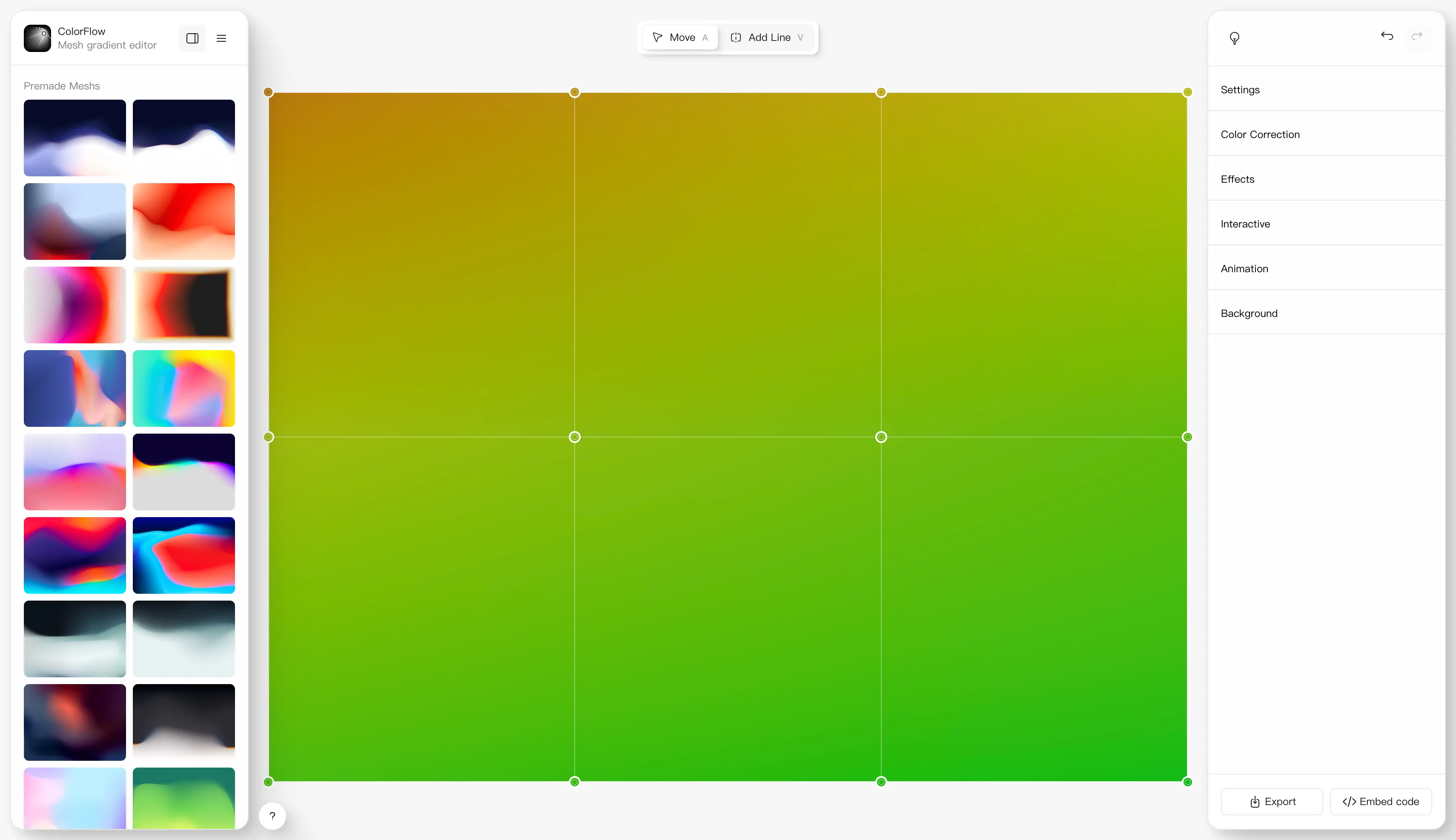Click the Embed code button

click(x=1380, y=801)
